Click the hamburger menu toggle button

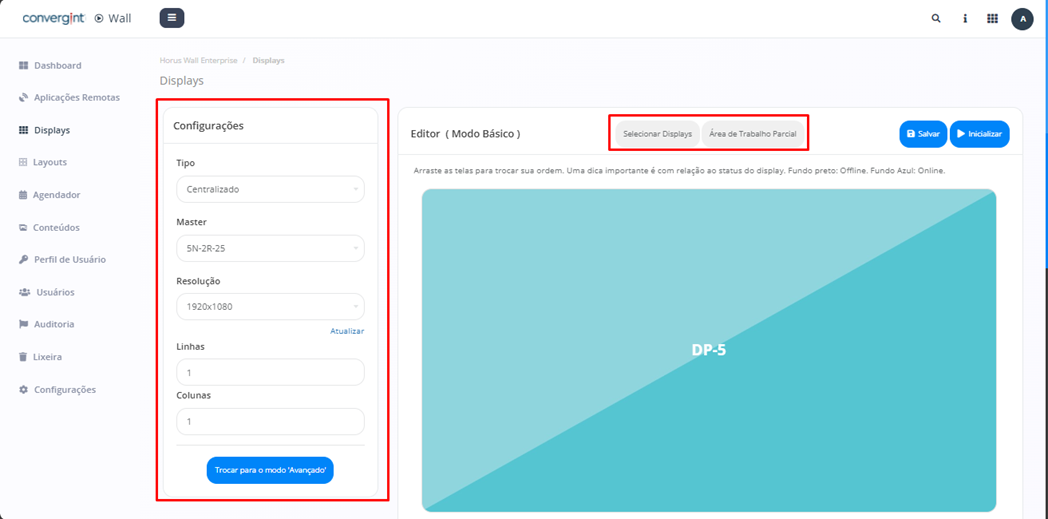coord(172,18)
